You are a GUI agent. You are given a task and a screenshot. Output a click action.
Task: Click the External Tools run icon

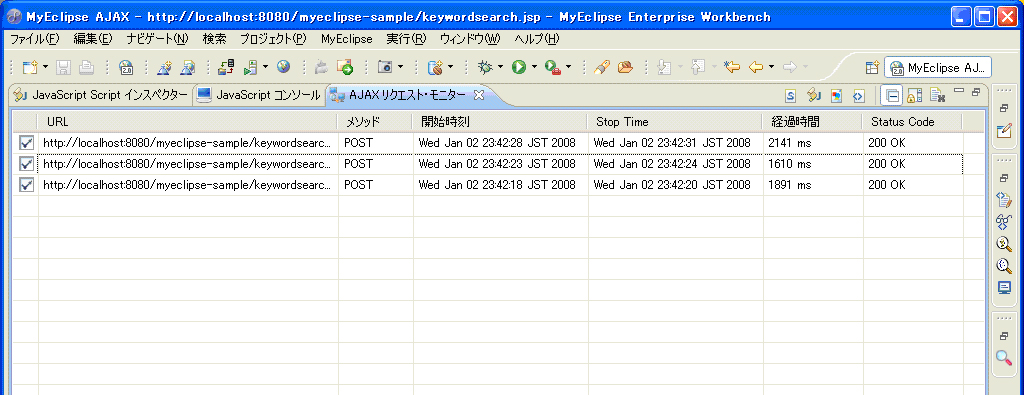[x=552, y=67]
